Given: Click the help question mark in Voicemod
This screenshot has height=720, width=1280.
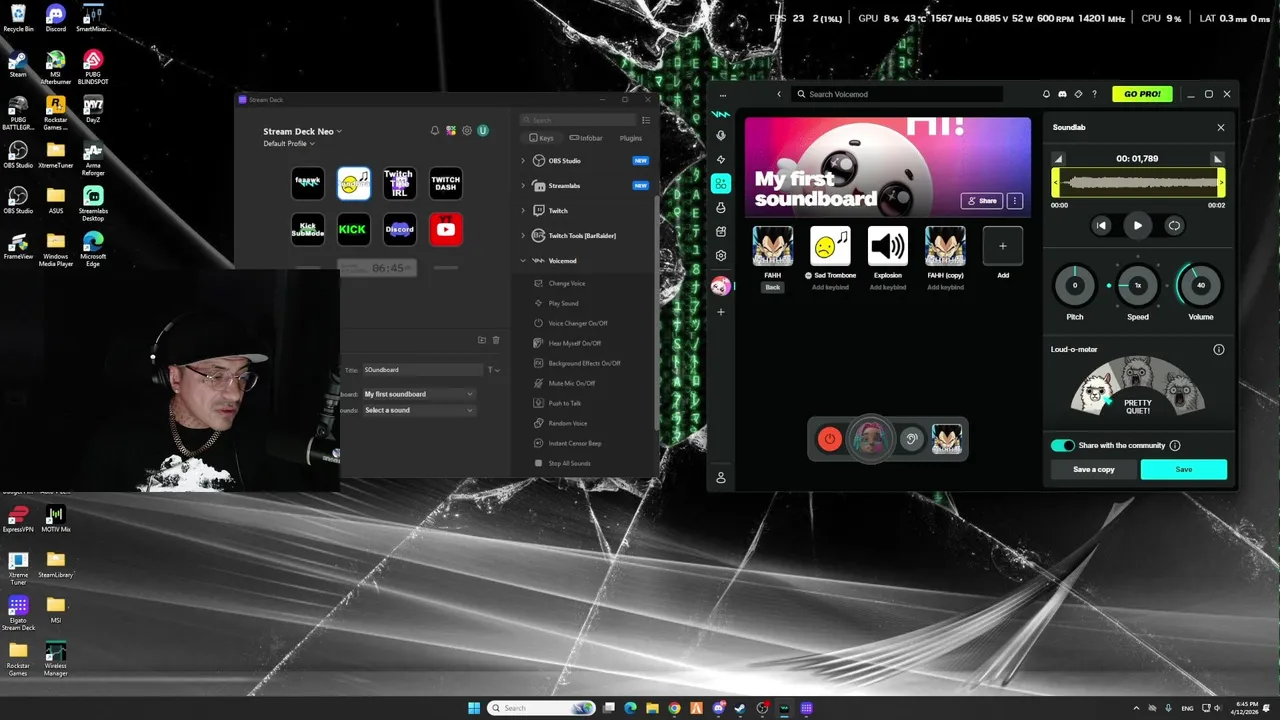Looking at the screenshot, I should click(1094, 94).
